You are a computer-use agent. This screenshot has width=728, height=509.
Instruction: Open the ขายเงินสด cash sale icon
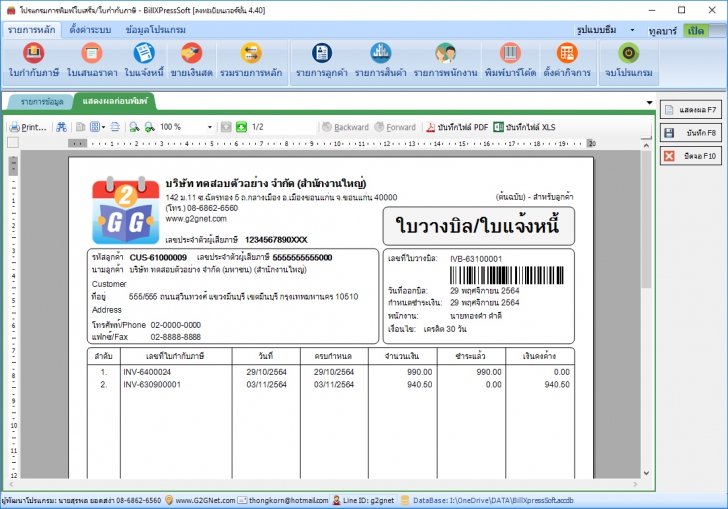pyautogui.click(x=191, y=60)
